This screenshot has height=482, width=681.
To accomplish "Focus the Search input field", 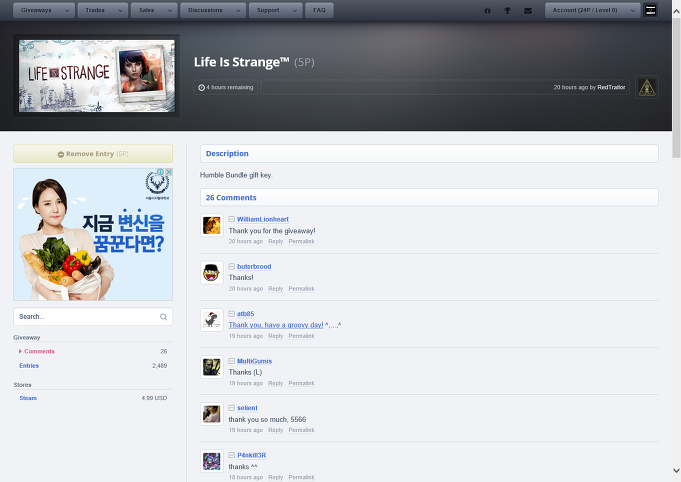I will click(x=93, y=317).
